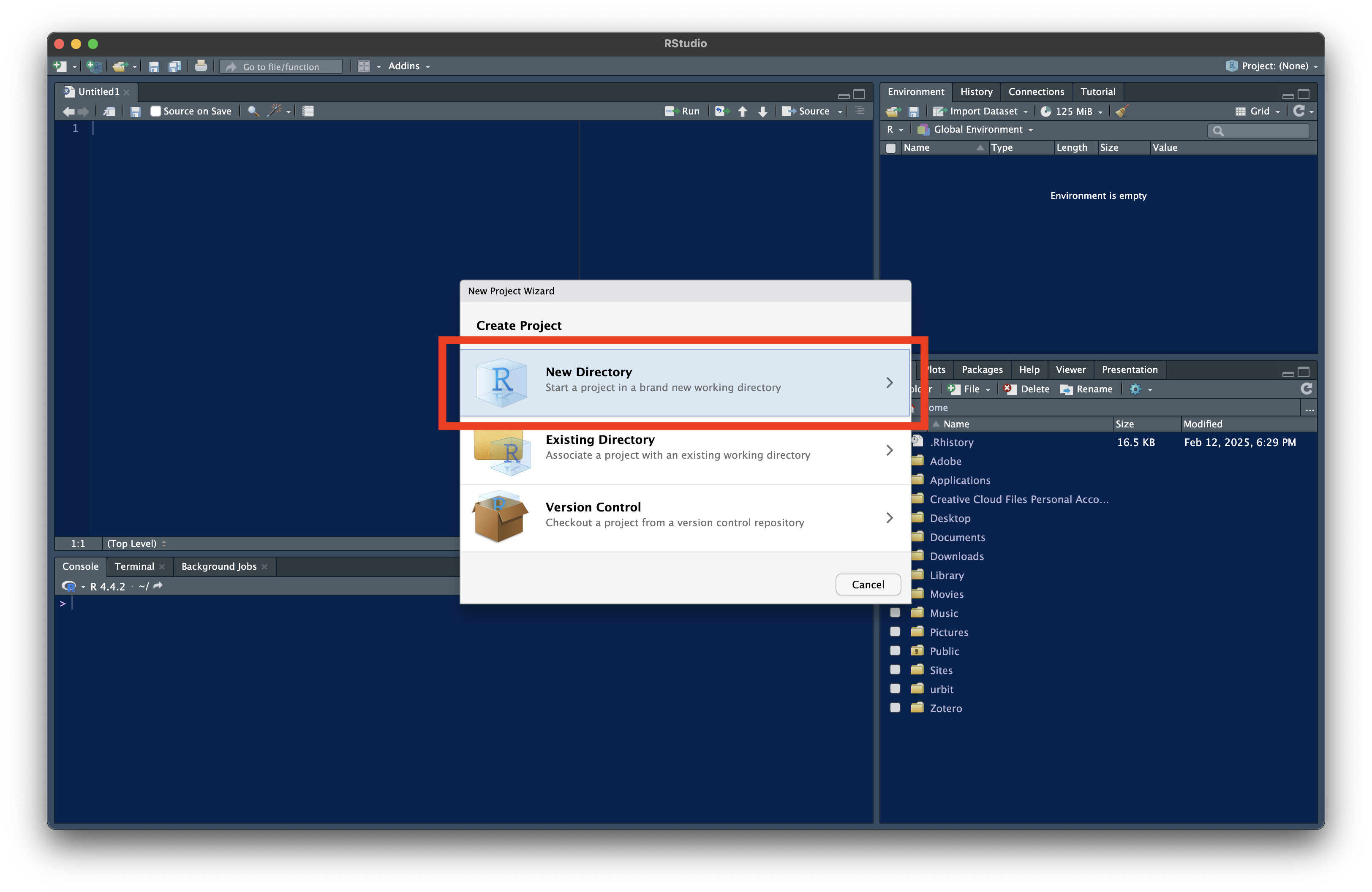This screenshot has height=892, width=1372.
Task: Switch to the Background Jobs tab
Action: pos(218,566)
